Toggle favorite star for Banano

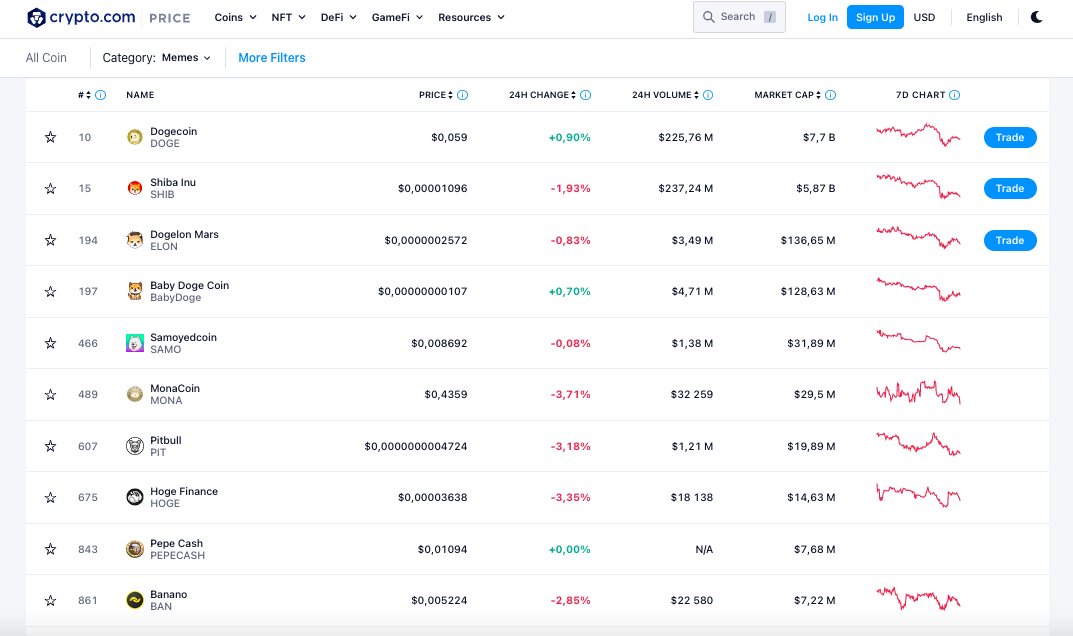click(x=51, y=600)
